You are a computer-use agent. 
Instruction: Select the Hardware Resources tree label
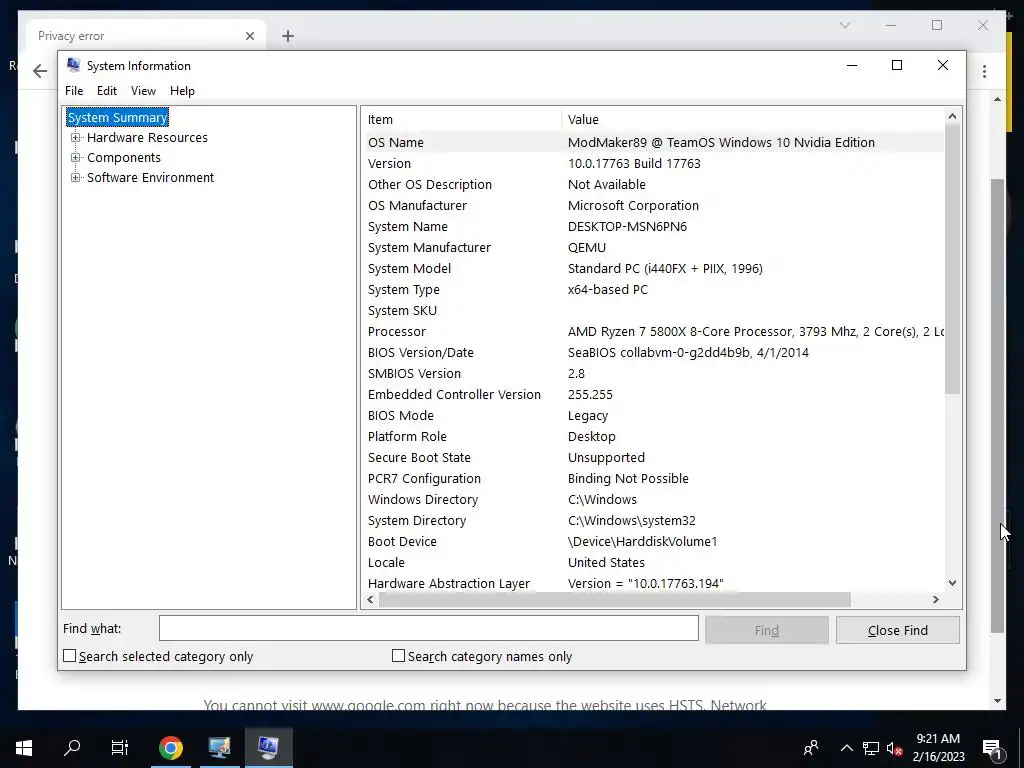147,138
